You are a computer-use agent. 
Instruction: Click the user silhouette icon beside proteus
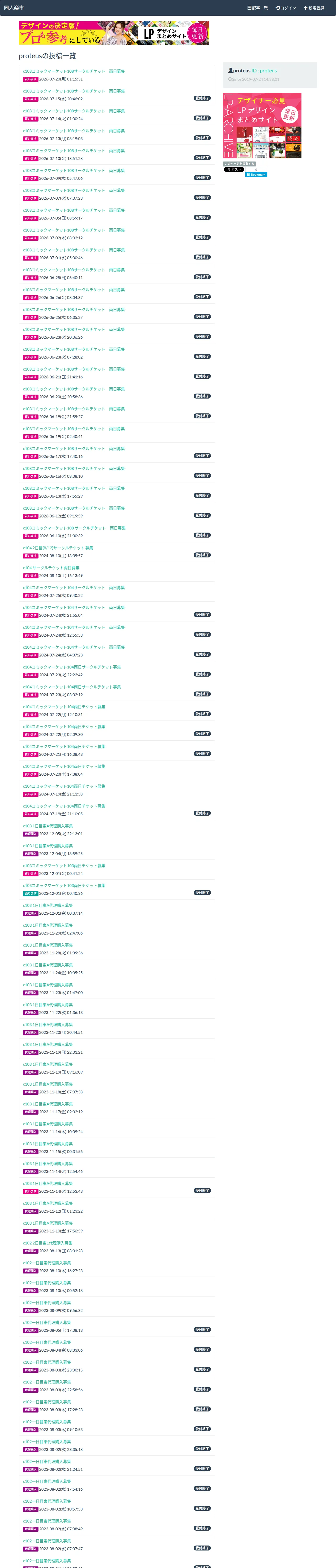tap(231, 71)
